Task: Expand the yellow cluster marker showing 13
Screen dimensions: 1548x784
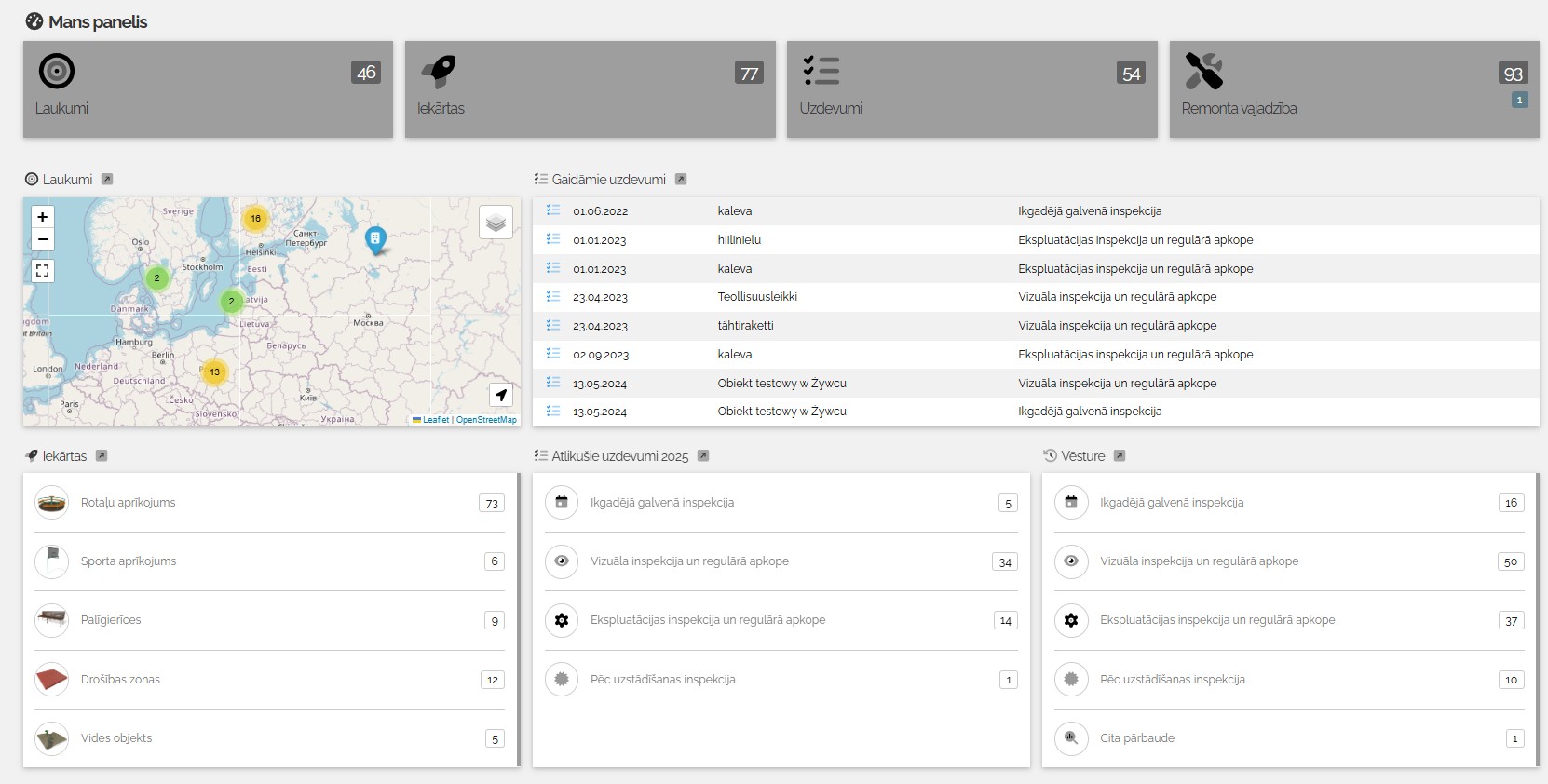Action: point(214,372)
